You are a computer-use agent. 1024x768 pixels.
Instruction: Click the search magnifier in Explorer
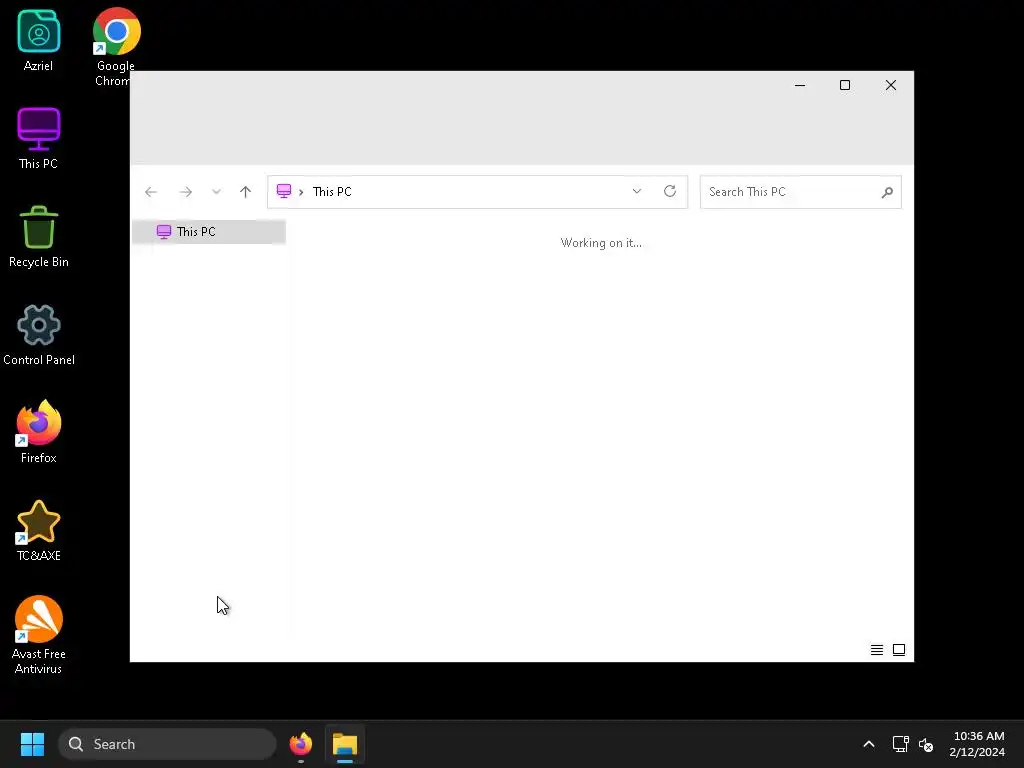click(x=887, y=192)
